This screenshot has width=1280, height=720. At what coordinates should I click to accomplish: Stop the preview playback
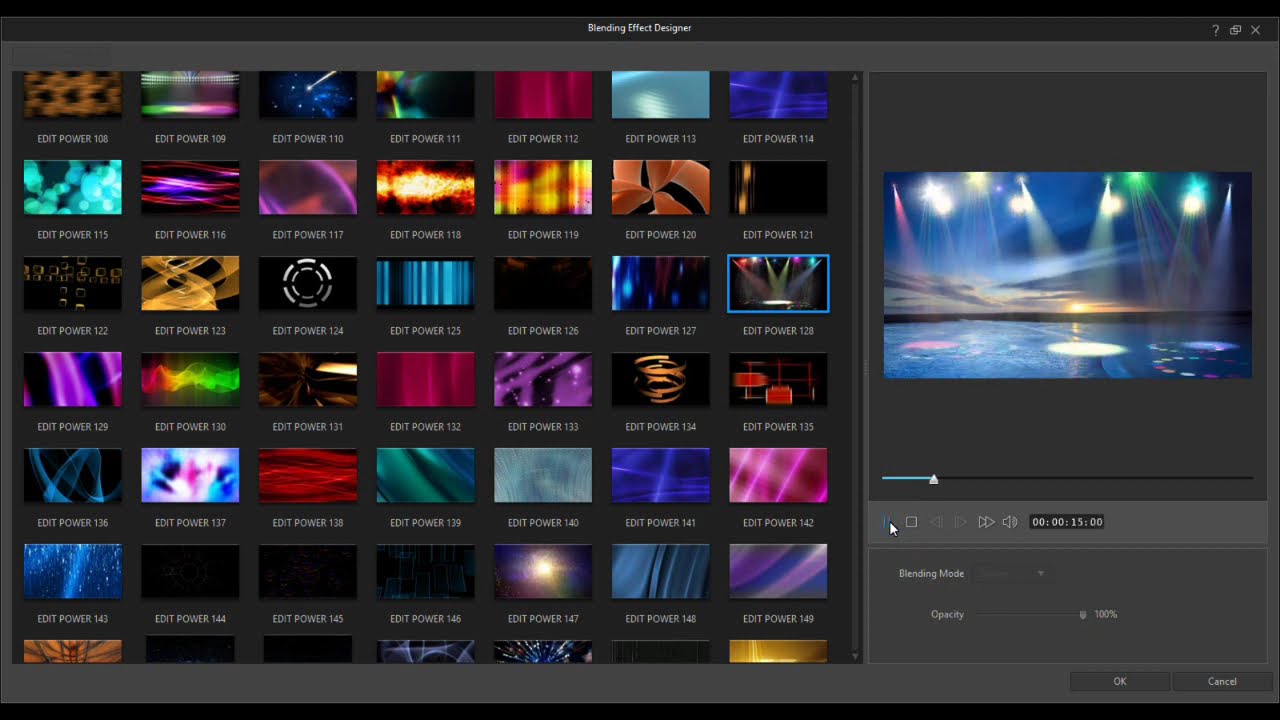pyautogui.click(x=911, y=522)
